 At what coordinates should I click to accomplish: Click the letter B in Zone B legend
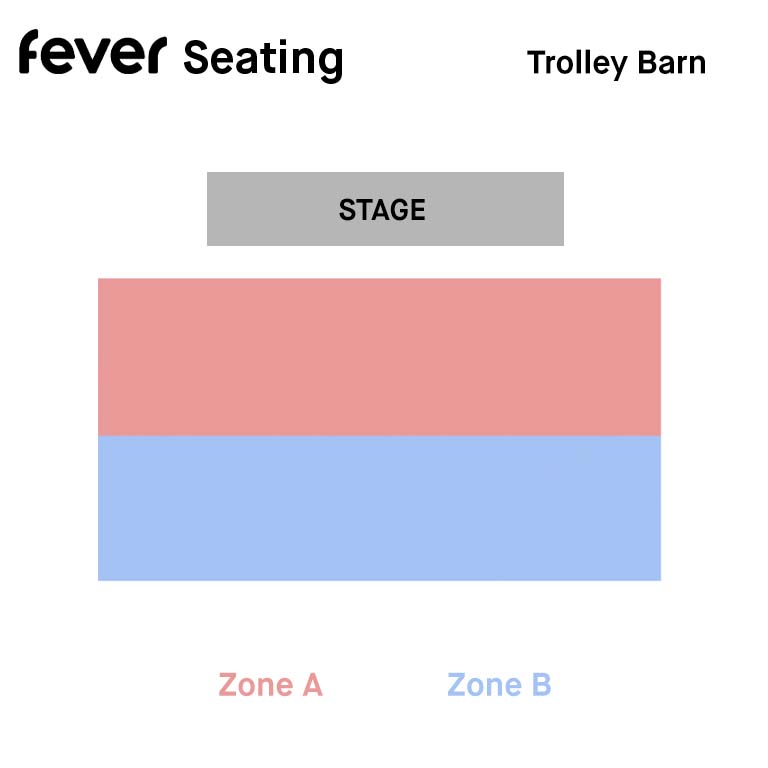tap(542, 684)
